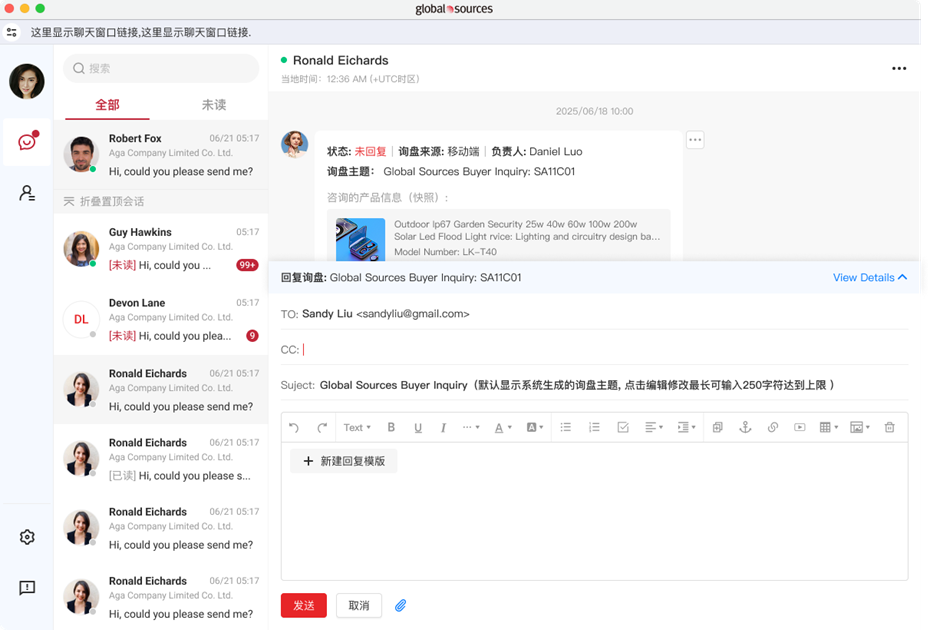Image resolution: width=930 pixels, height=630 pixels.
Task: Click the Daniel Luo owner name
Action: (x=556, y=151)
